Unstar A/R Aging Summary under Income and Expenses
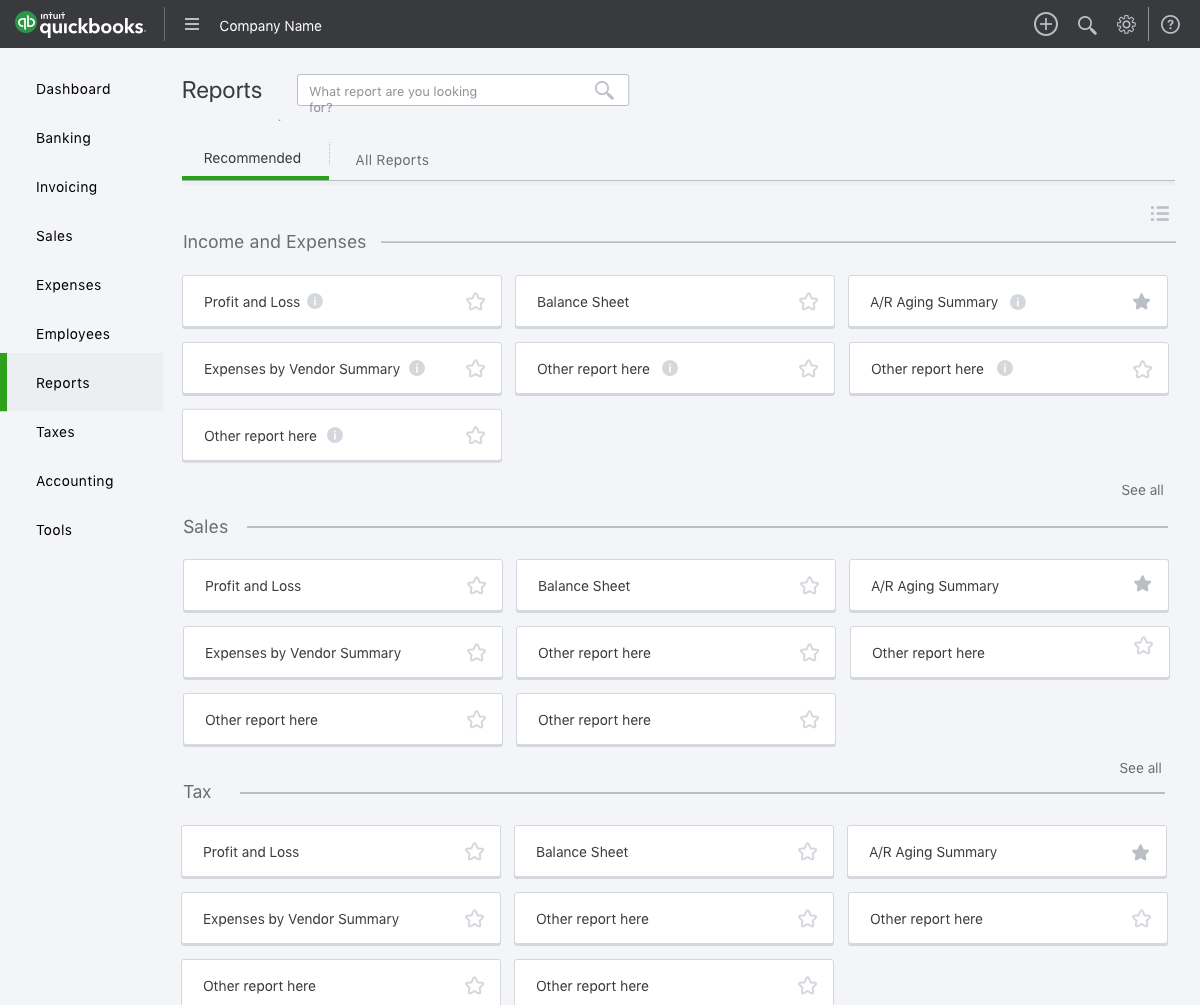Image resolution: width=1200 pixels, height=1005 pixels. (x=1142, y=302)
